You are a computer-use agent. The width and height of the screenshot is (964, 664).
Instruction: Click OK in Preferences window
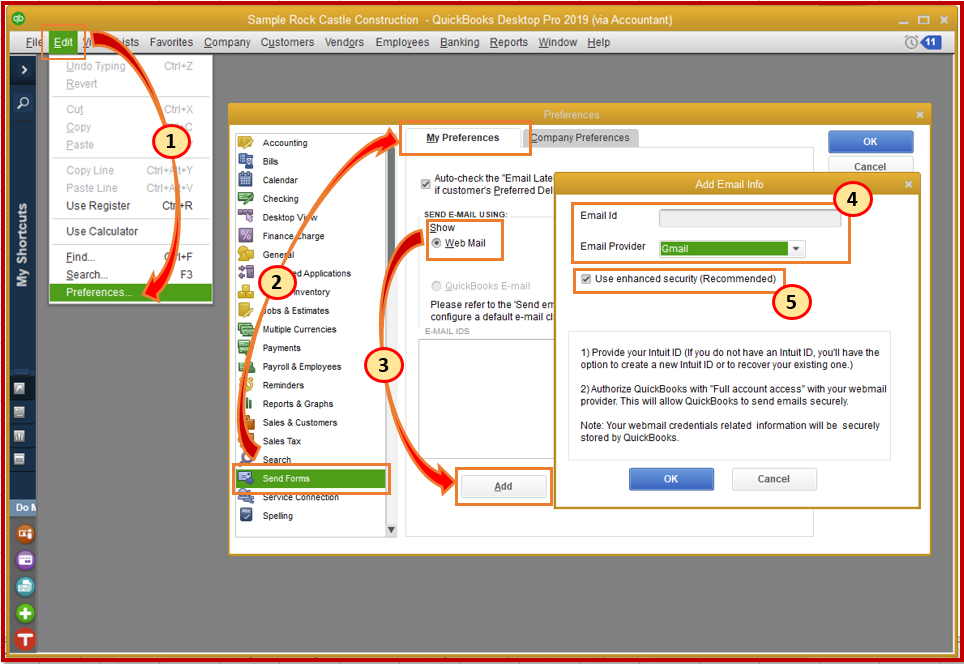(x=870, y=141)
